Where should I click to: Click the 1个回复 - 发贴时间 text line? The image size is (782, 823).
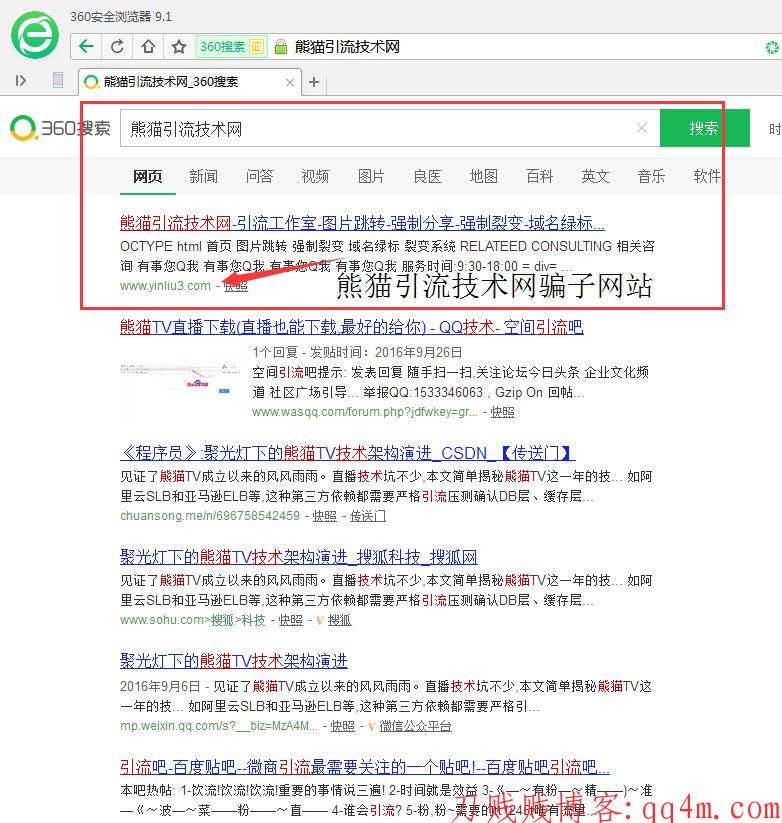tap(357, 352)
